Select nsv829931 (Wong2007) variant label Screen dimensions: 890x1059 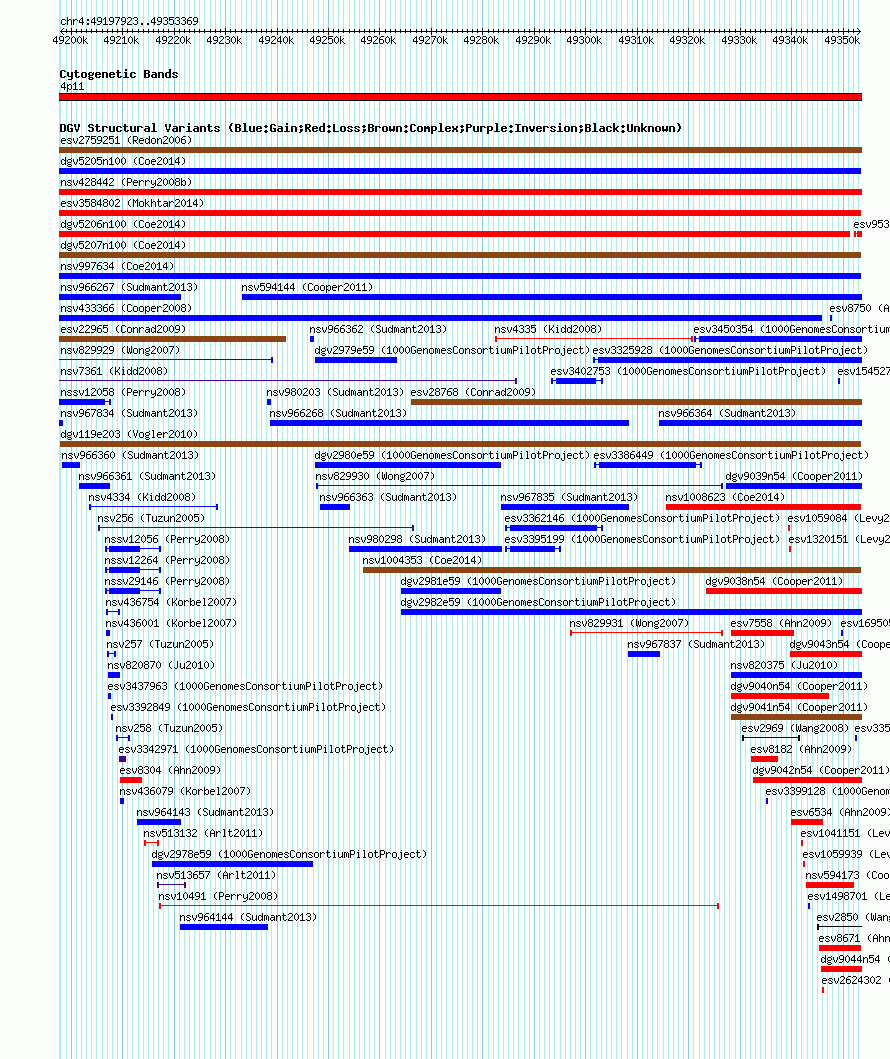tap(629, 622)
